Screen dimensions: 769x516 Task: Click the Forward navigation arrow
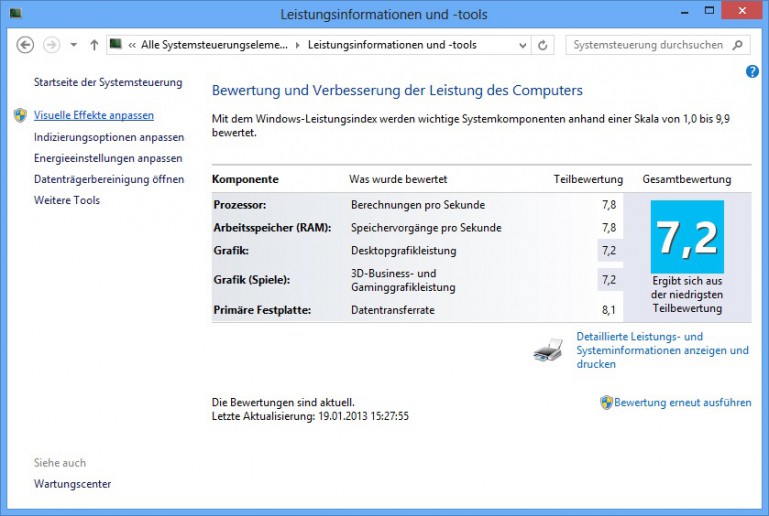pyautogui.click(x=51, y=45)
